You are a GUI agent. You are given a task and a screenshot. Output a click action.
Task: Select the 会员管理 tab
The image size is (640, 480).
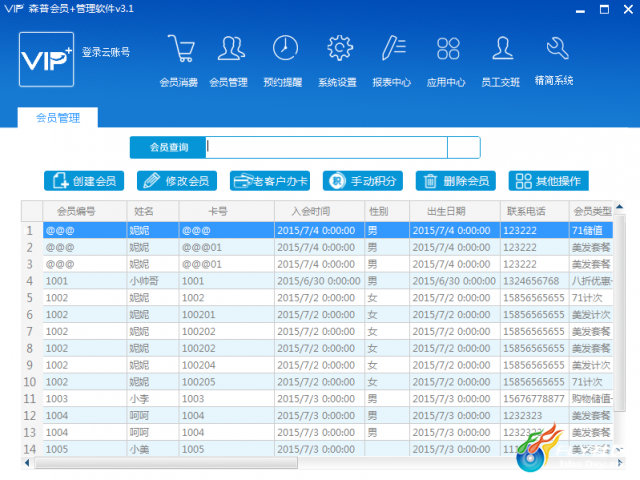click(58, 118)
